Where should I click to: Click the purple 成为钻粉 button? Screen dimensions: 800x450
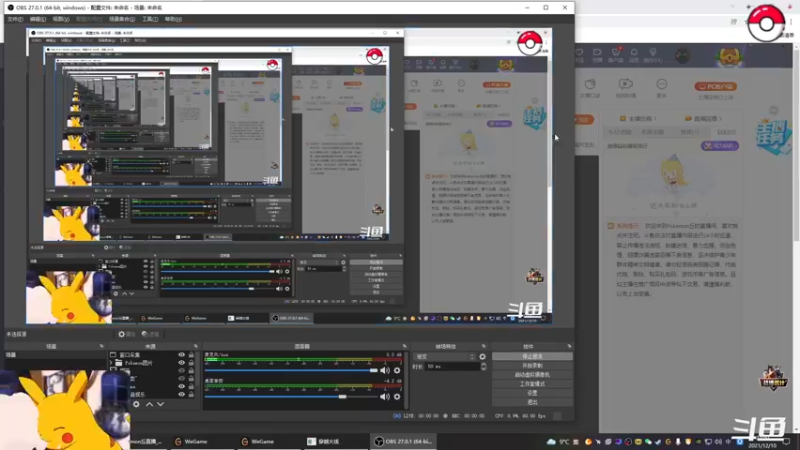click(719, 146)
